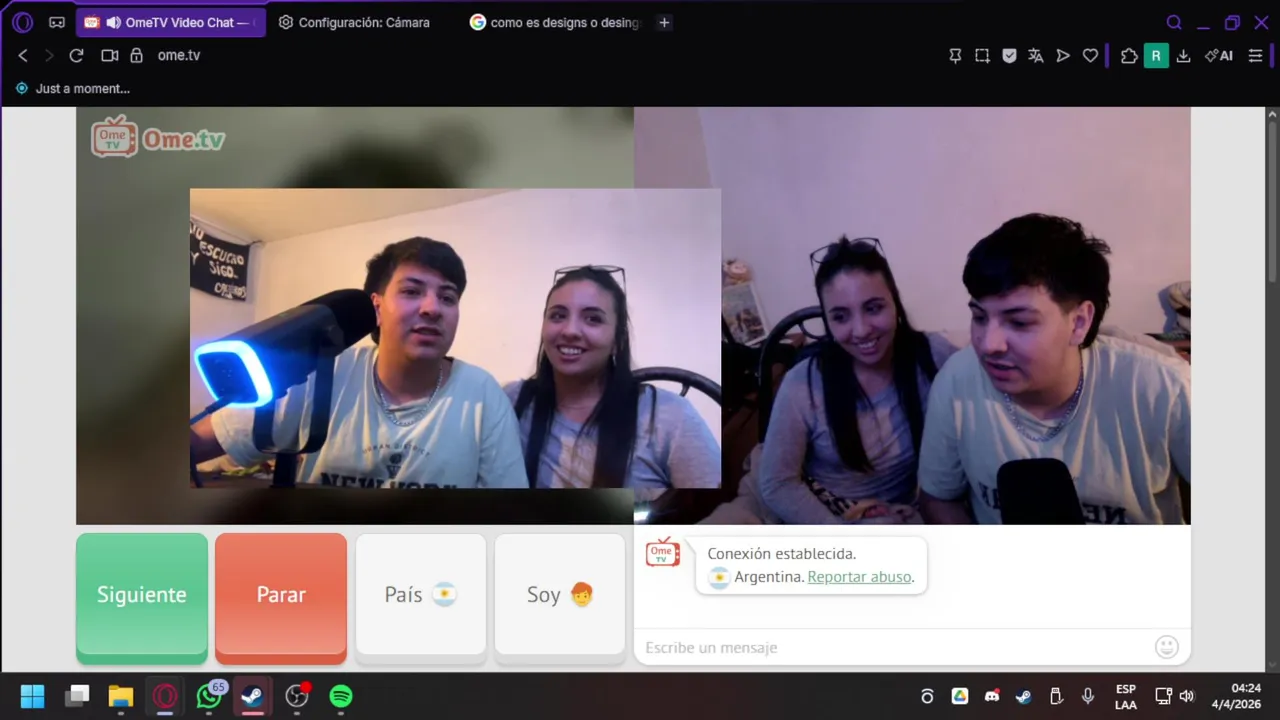The width and height of the screenshot is (1280, 720).
Task: Open Easy Setup sliders menu
Action: click(1256, 56)
